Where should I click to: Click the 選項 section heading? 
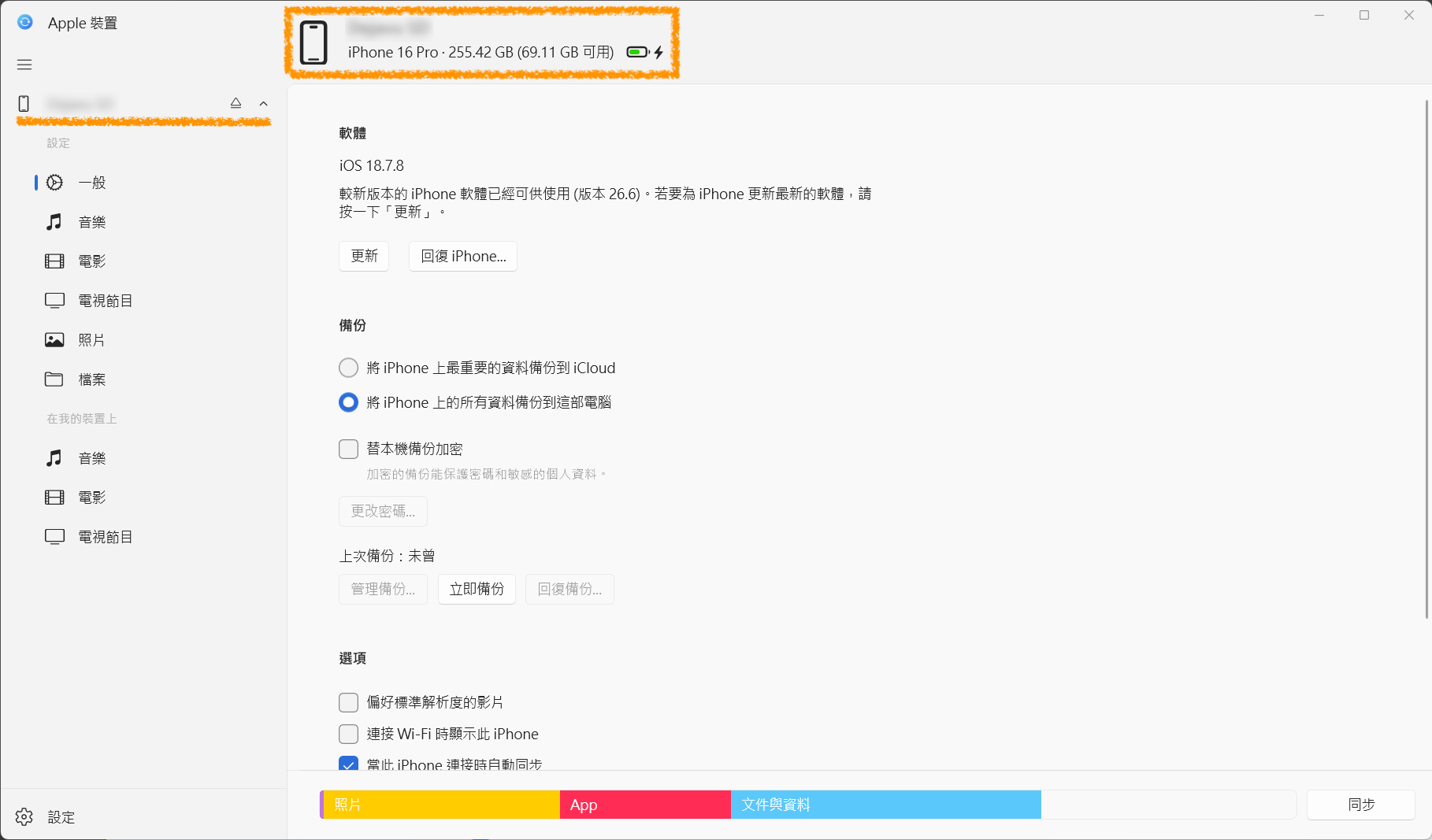point(353,658)
